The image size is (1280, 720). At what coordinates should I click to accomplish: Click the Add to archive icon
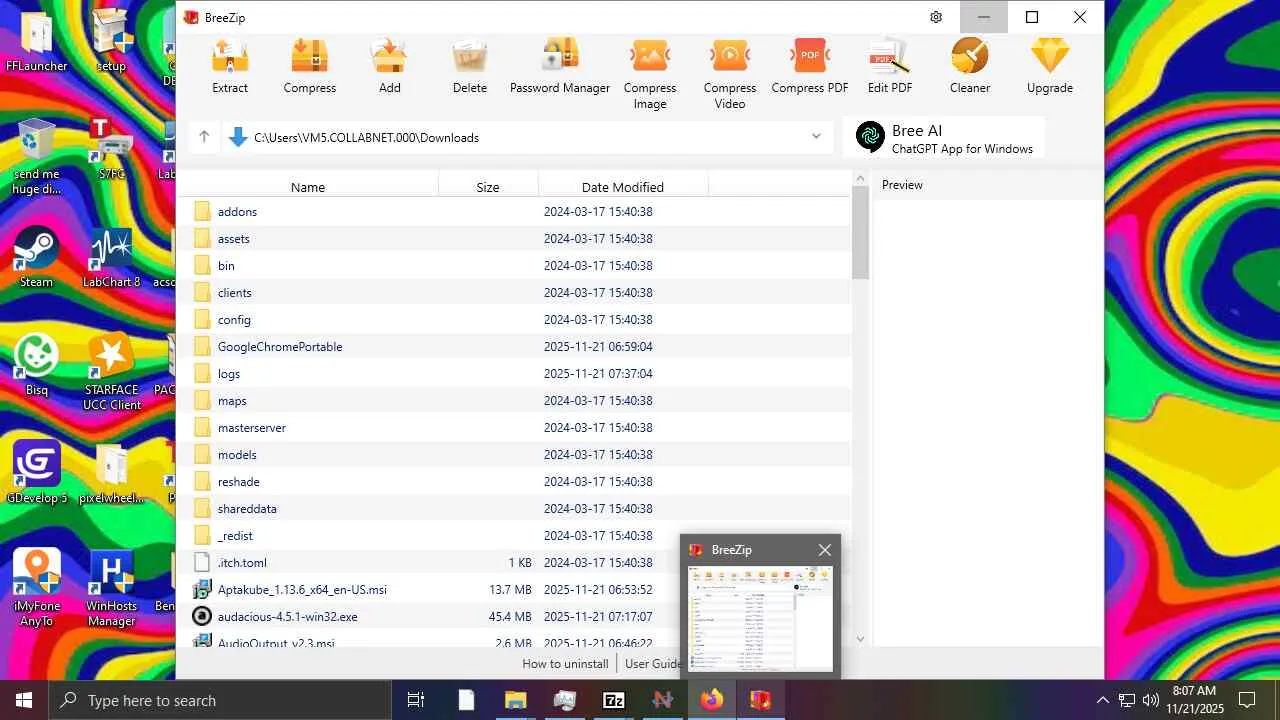(x=390, y=66)
